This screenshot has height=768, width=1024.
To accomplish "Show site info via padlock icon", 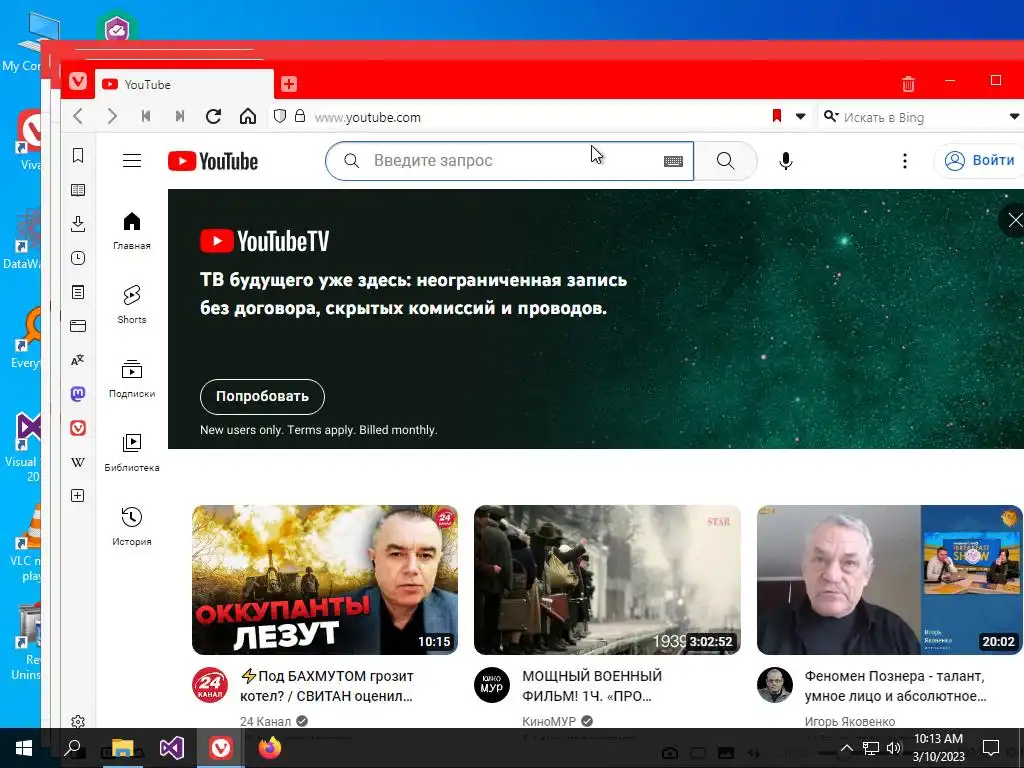I will pyautogui.click(x=300, y=116).
